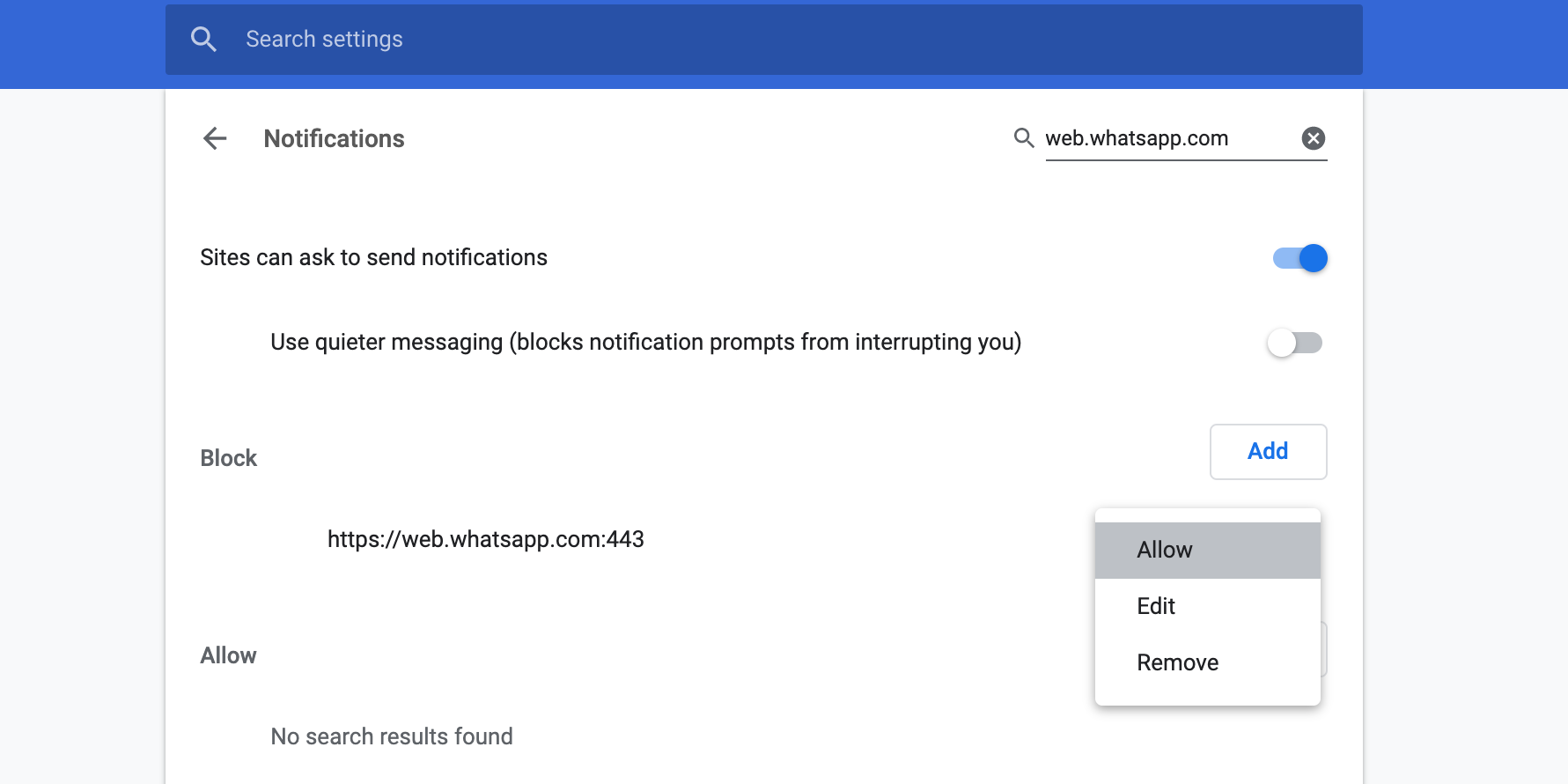The height and width of the screenshot is (784, 1568).
Task: Click the Use quieter messaging description text
Action: 645,343
